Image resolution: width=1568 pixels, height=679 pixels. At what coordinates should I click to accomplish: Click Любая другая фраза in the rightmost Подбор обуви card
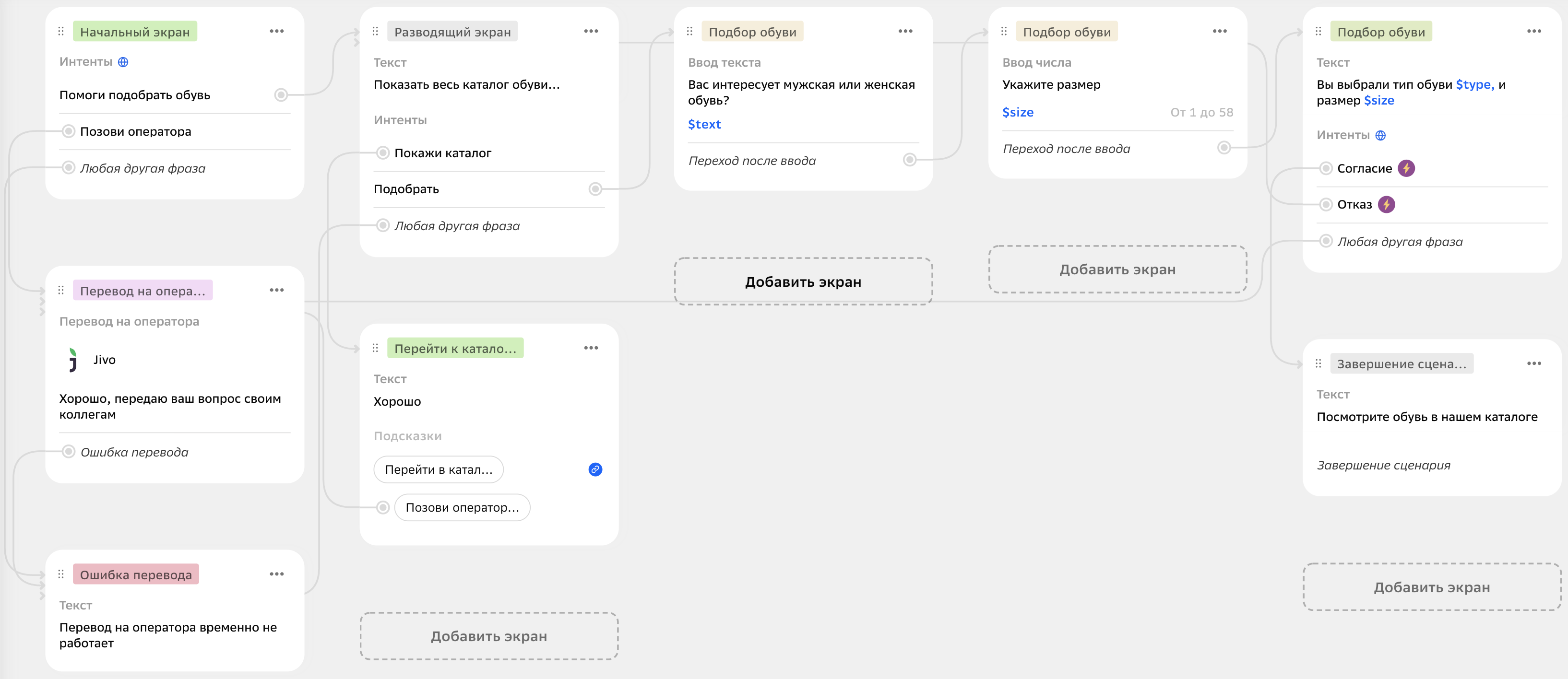tap(1400, 242)
